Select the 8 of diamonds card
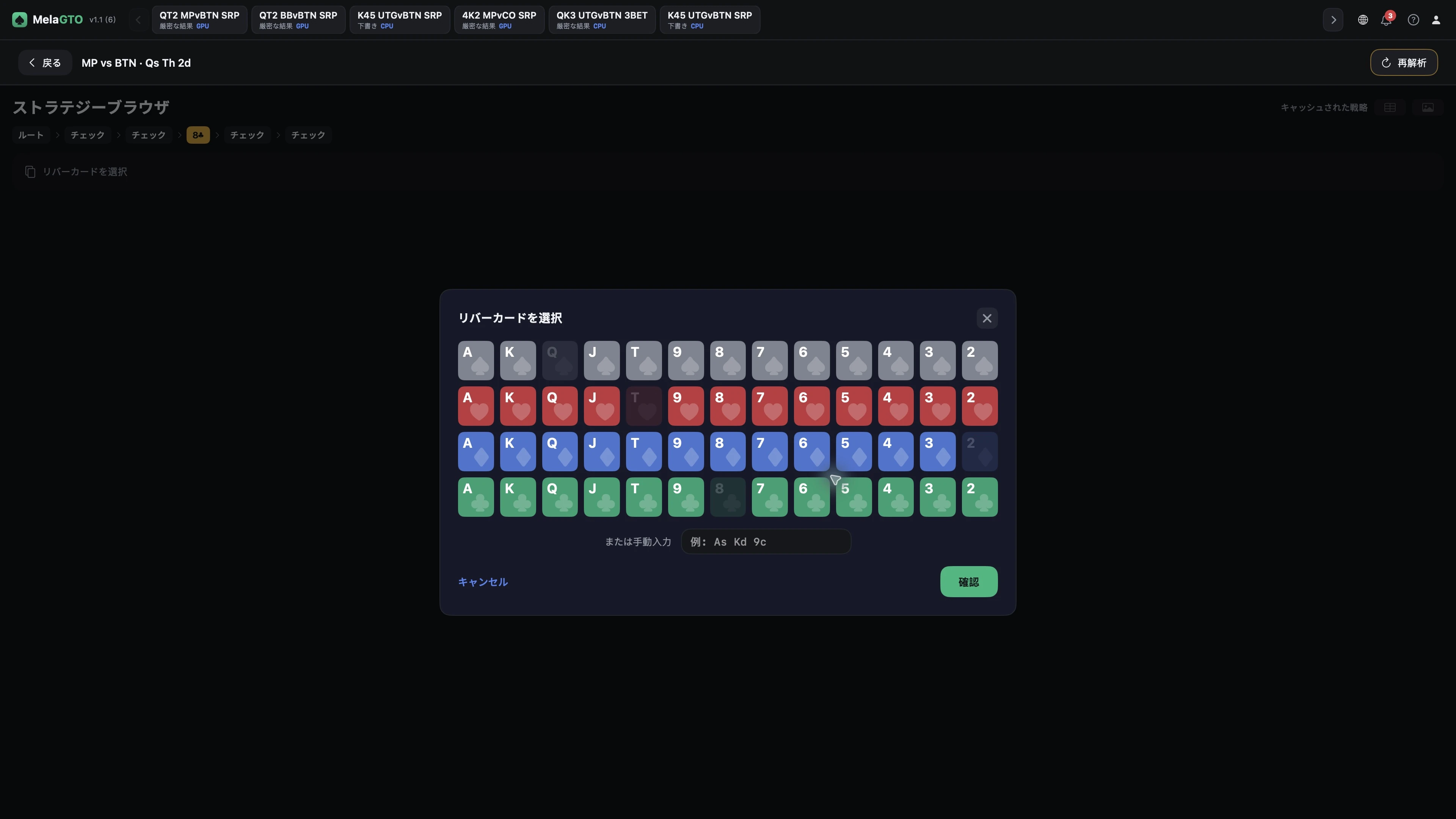This screenshot has height=819, width=1456. click(x=728, y=452)
